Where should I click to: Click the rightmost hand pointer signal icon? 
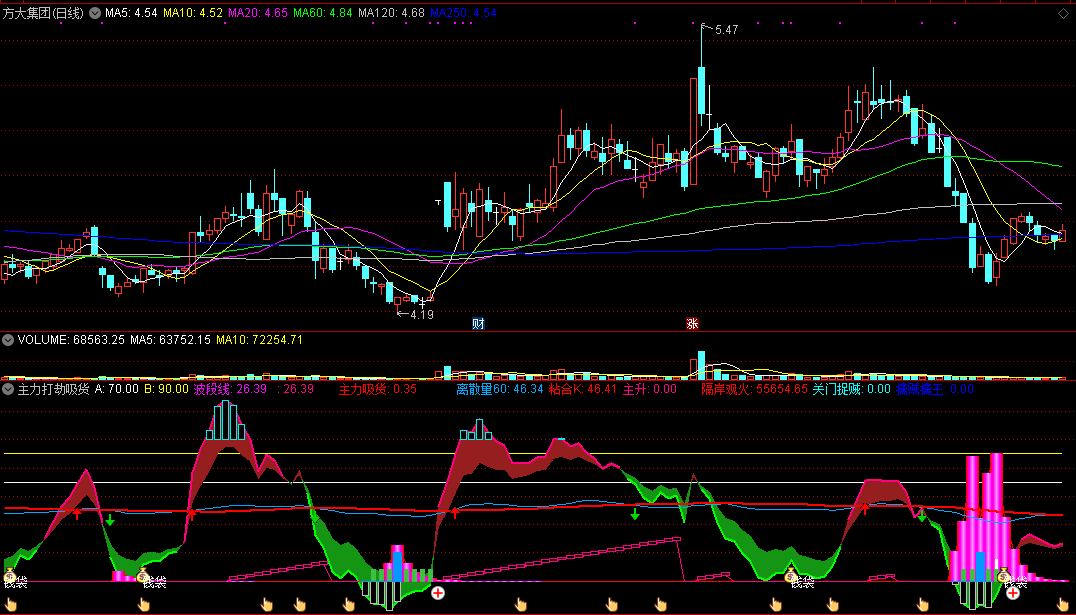click(x=1063, y=605)
